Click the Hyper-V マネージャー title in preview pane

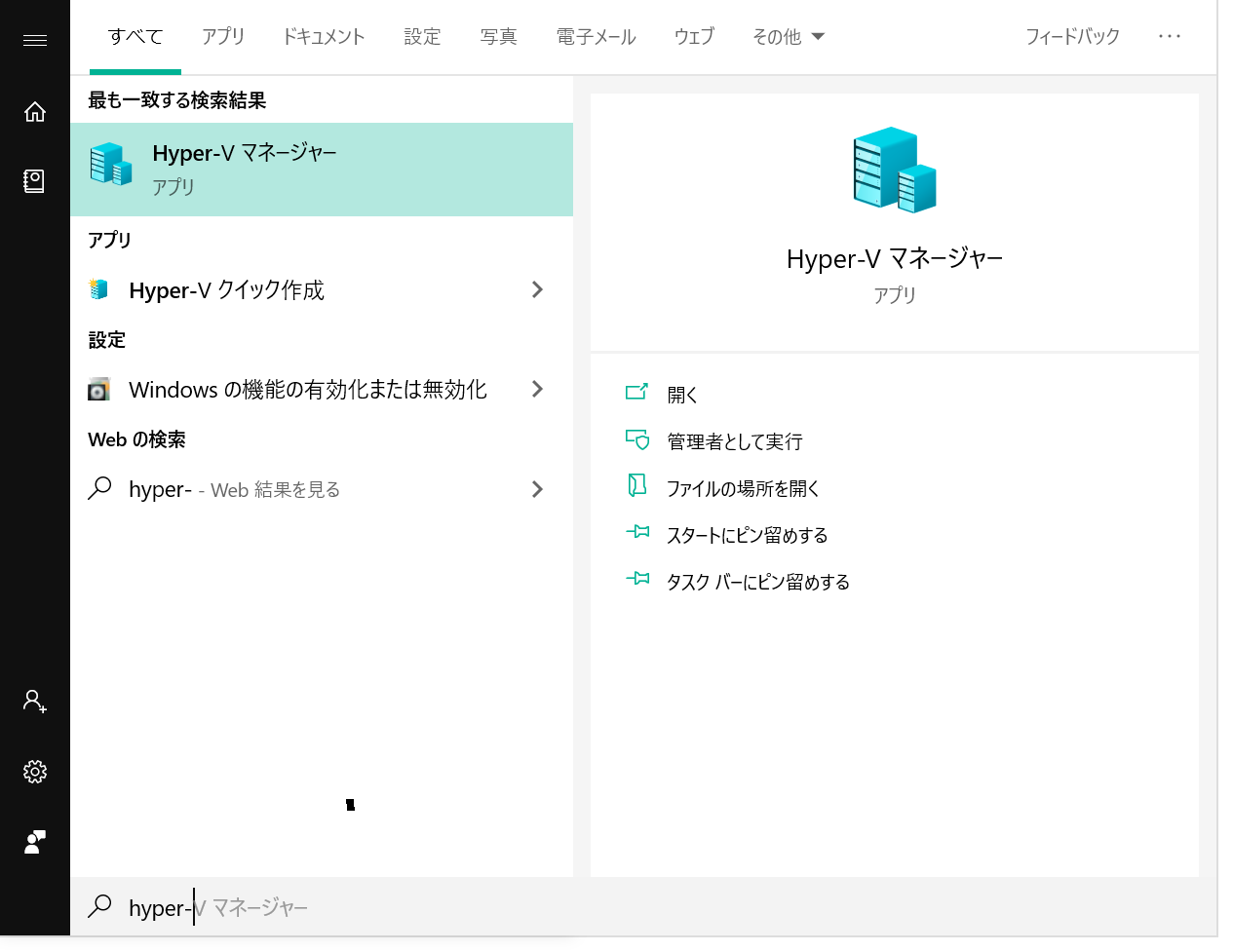[x=895, y=258]
